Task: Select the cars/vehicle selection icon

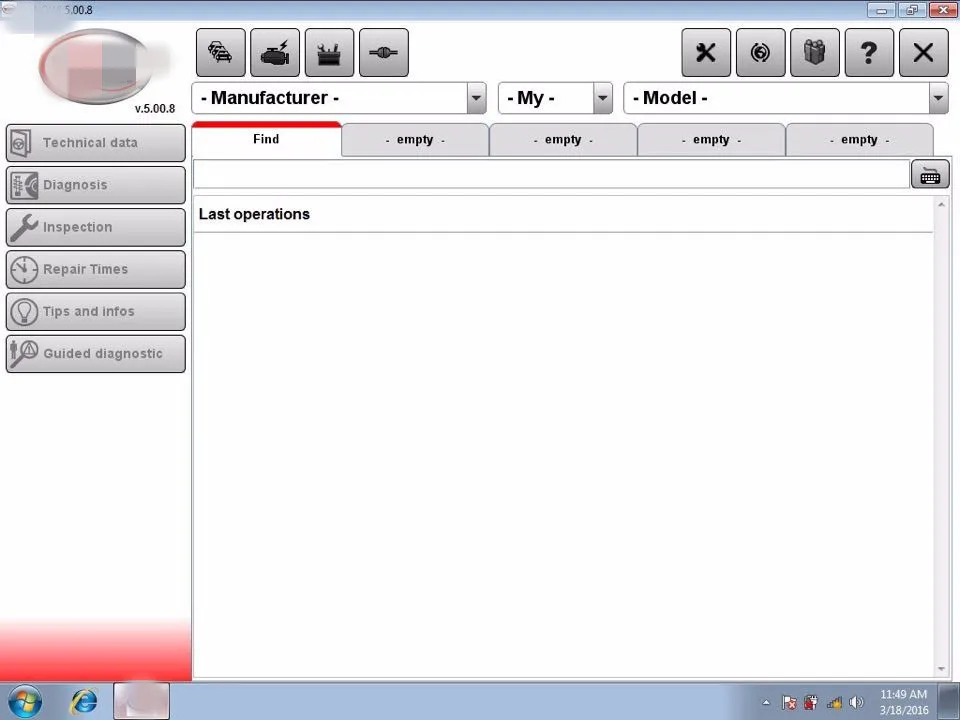Action: pyautogui.click(x=220, y=52)
